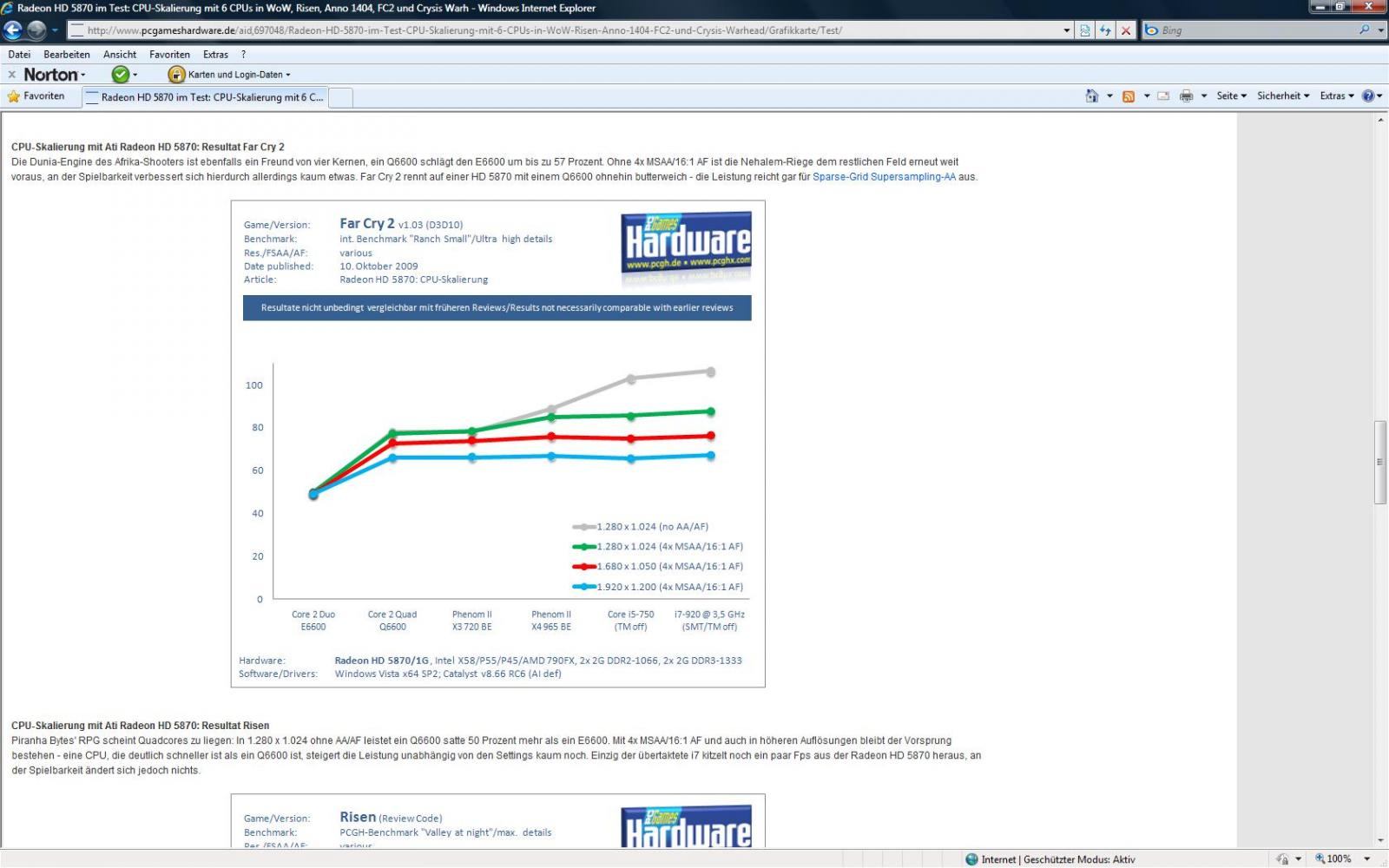Click the scrollbar up arrow
This screenshot has height=868, width=1389.
click(1380, 120)
